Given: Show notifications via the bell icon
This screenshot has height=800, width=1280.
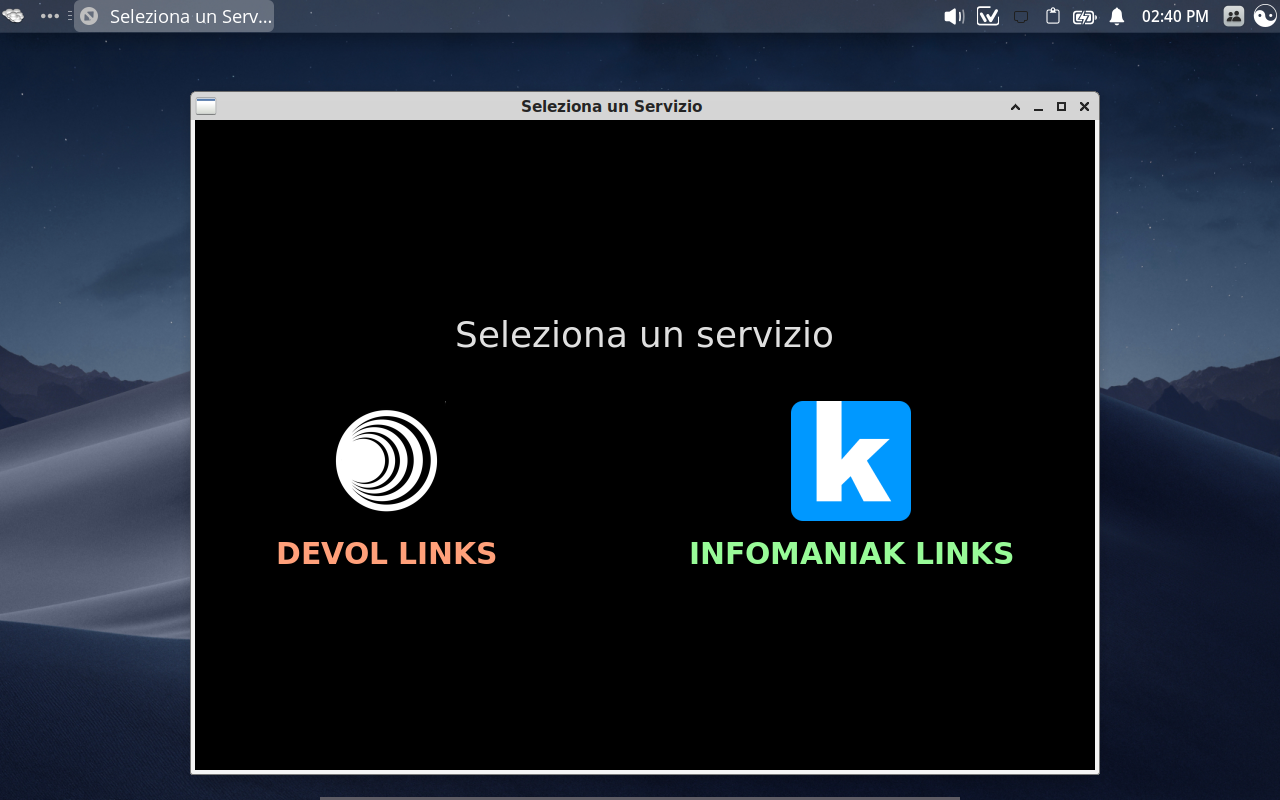Looking at the screenshot, I should tap(1117, 16).
